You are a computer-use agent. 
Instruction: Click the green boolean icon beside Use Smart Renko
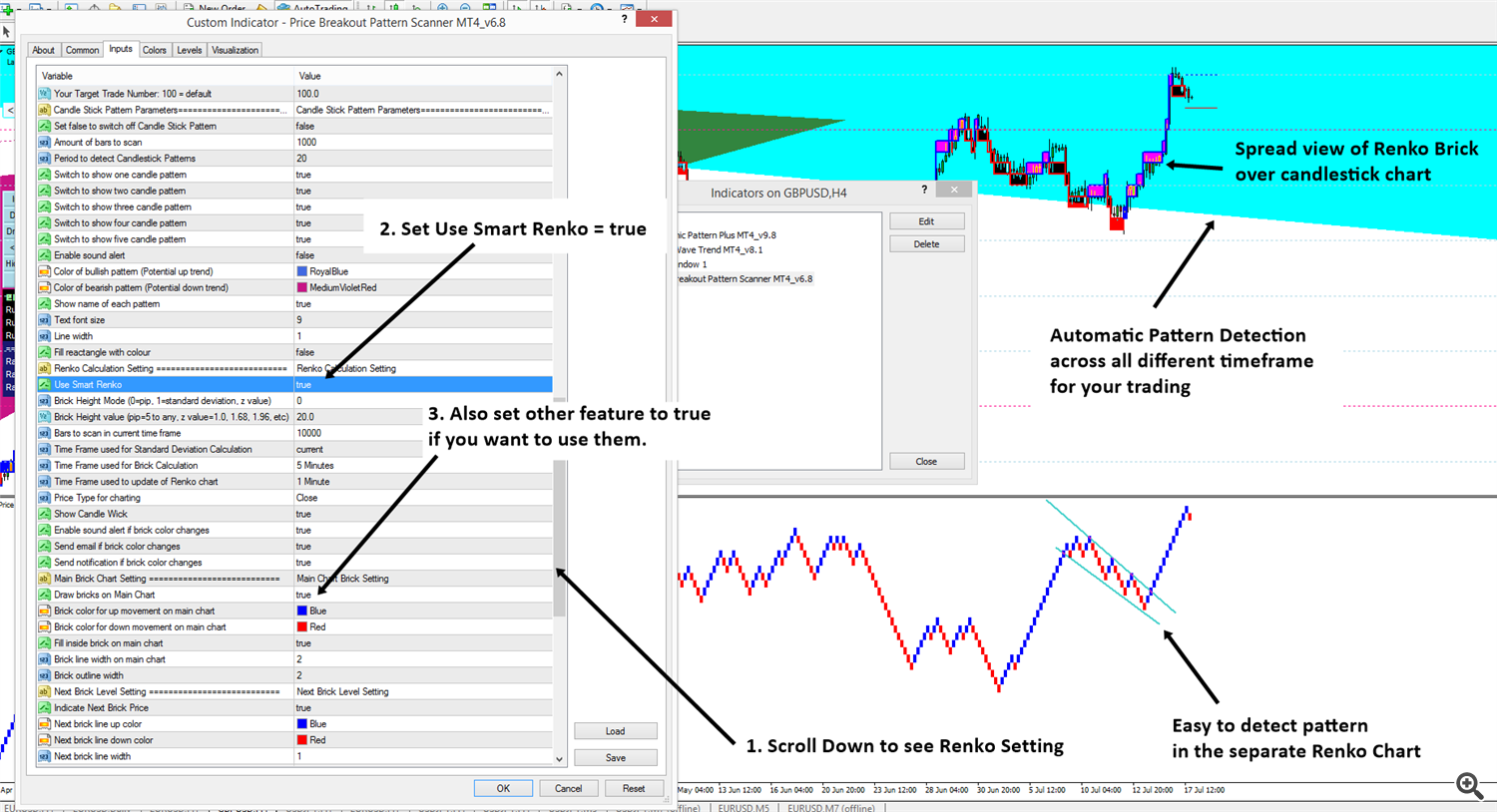tap(44, 385)
